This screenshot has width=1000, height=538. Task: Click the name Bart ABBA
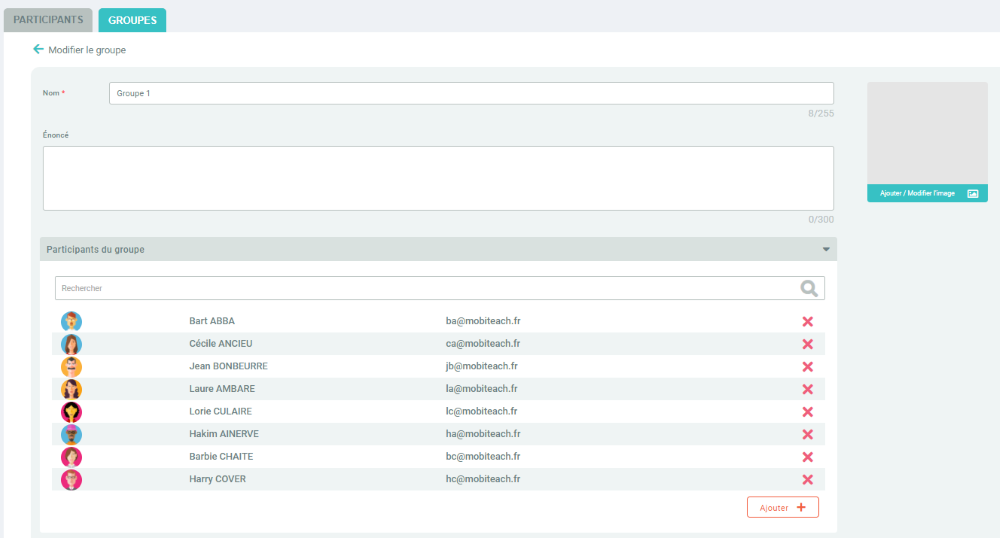[x=212, y=321]
